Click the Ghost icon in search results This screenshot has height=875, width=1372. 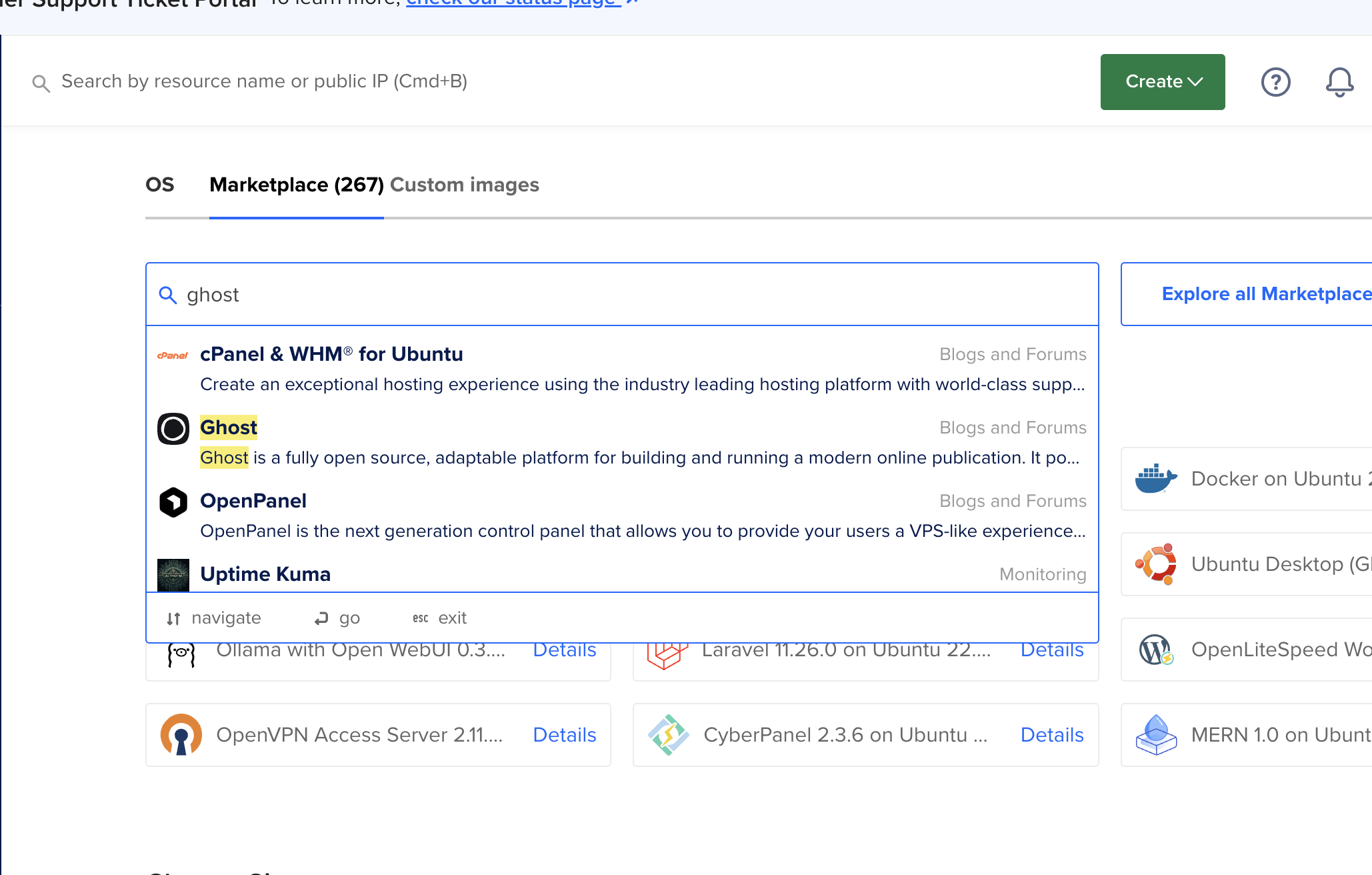point(175,427)
